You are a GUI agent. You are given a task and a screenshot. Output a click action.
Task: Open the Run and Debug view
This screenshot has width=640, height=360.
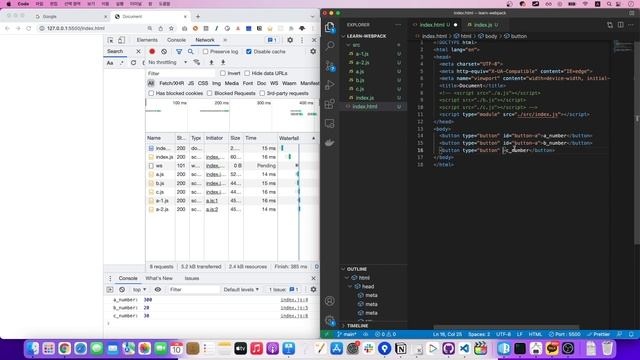pyautogui.click(x=329, y=85)
